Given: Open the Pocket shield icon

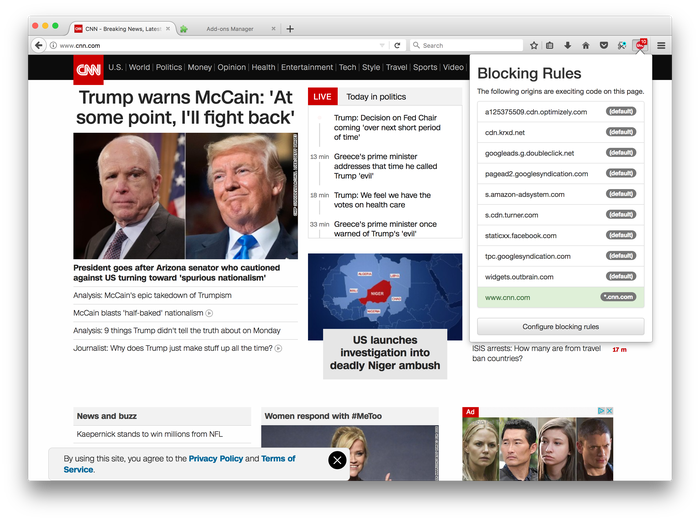Looking at the screenshot, I should pyautogui.click(x=604, y=45).
